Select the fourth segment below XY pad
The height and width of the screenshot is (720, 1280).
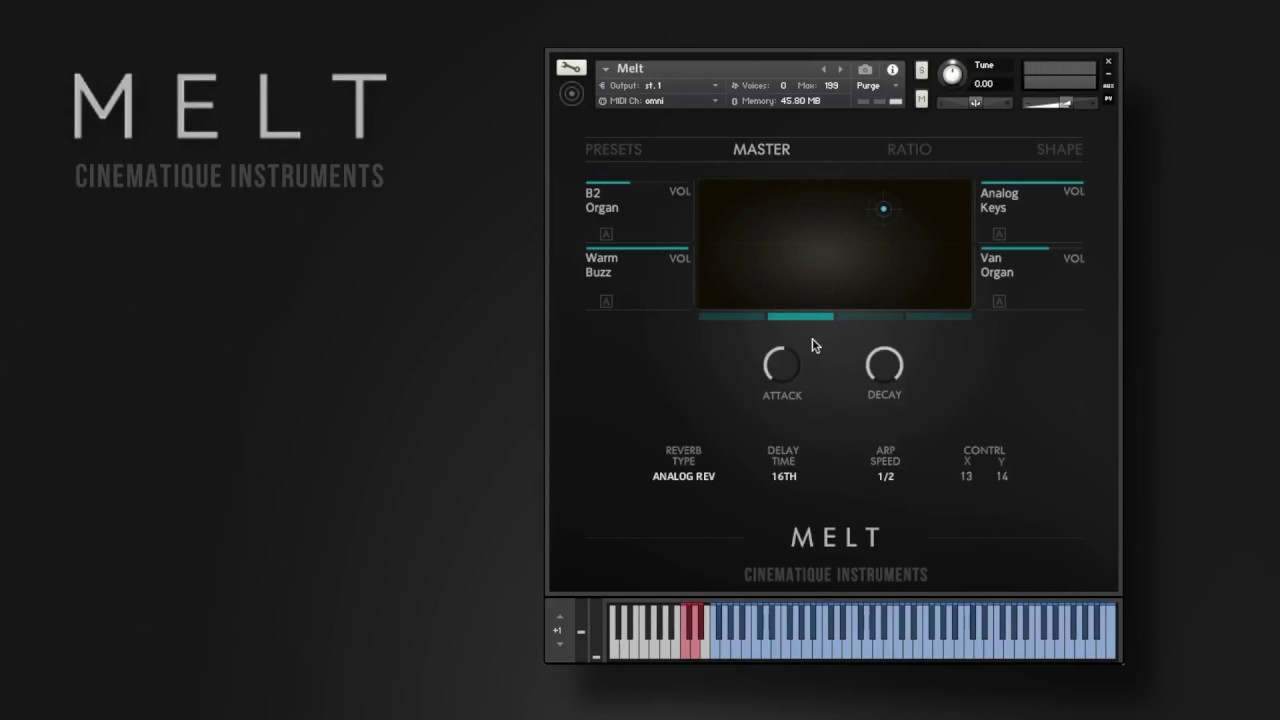[x=938, y=316]
